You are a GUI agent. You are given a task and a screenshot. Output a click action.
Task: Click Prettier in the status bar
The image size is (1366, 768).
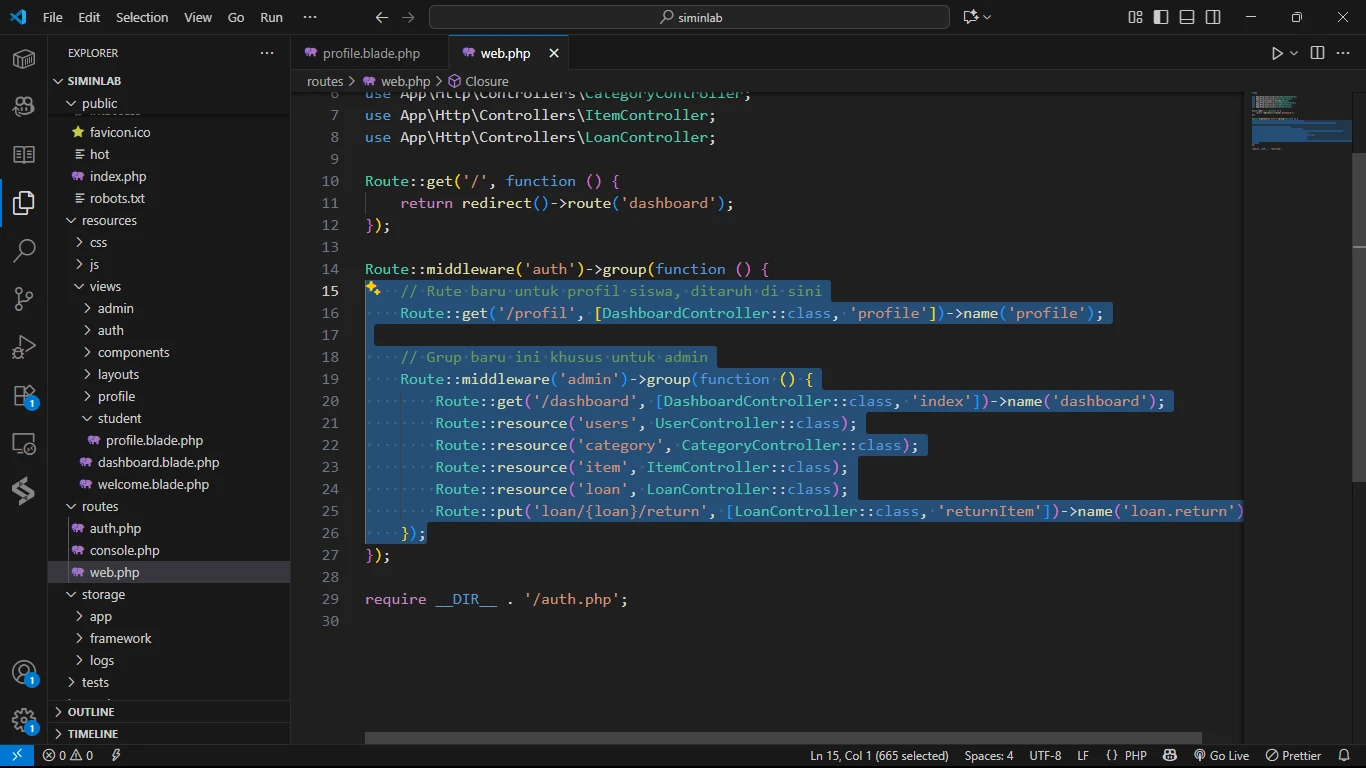pos(1294,756)
